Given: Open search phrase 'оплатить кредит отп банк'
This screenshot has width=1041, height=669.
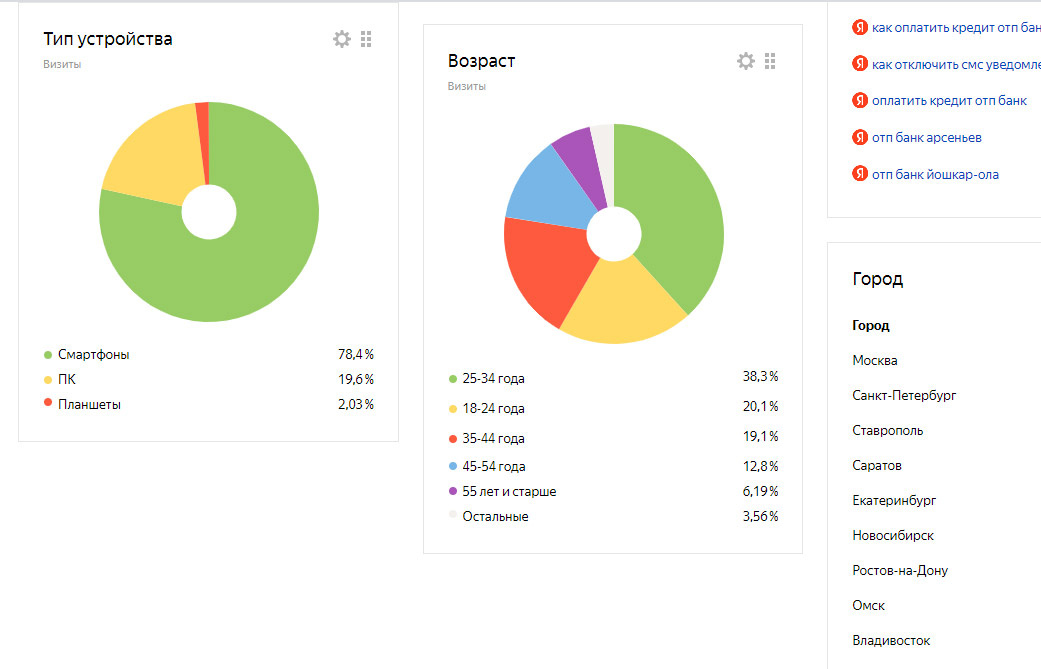Looking at the screenshot, I should [x=949, y=101].
